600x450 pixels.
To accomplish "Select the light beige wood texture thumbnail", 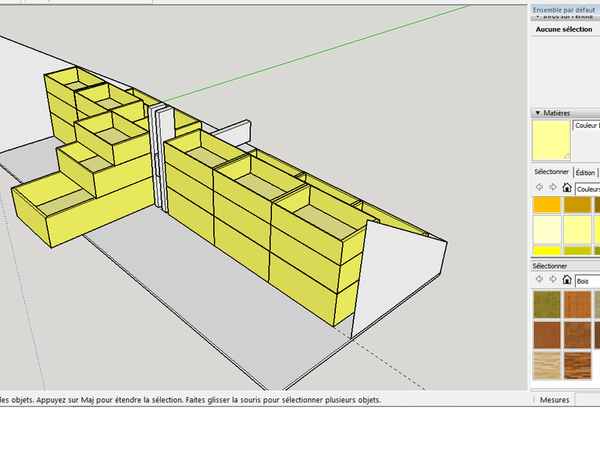I will 546,365.
